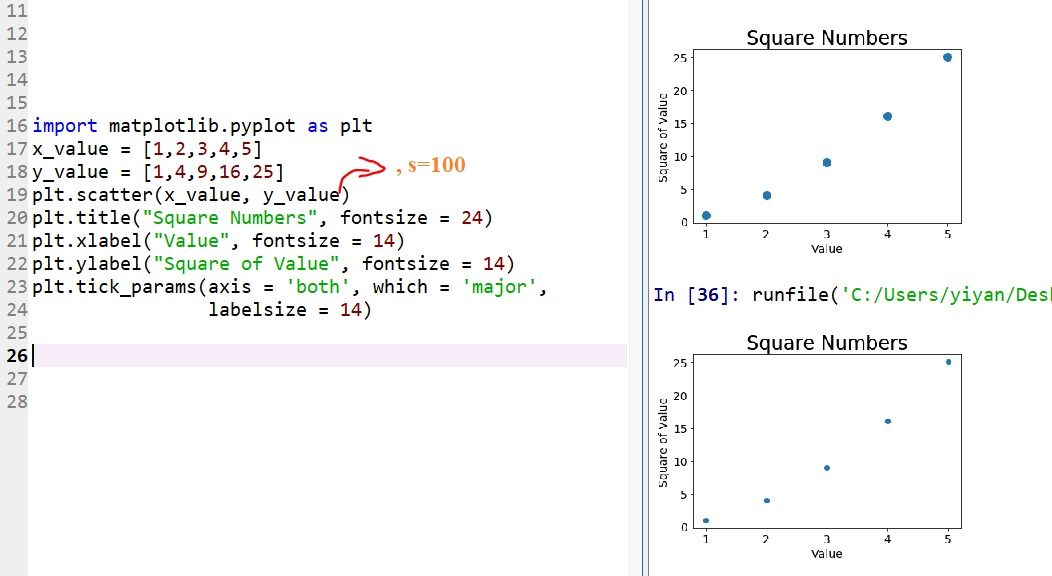This screenshot has width=1052, height=576.
Task: Click the orange s=100 annotation text
Action: click(x=431, y=165)
